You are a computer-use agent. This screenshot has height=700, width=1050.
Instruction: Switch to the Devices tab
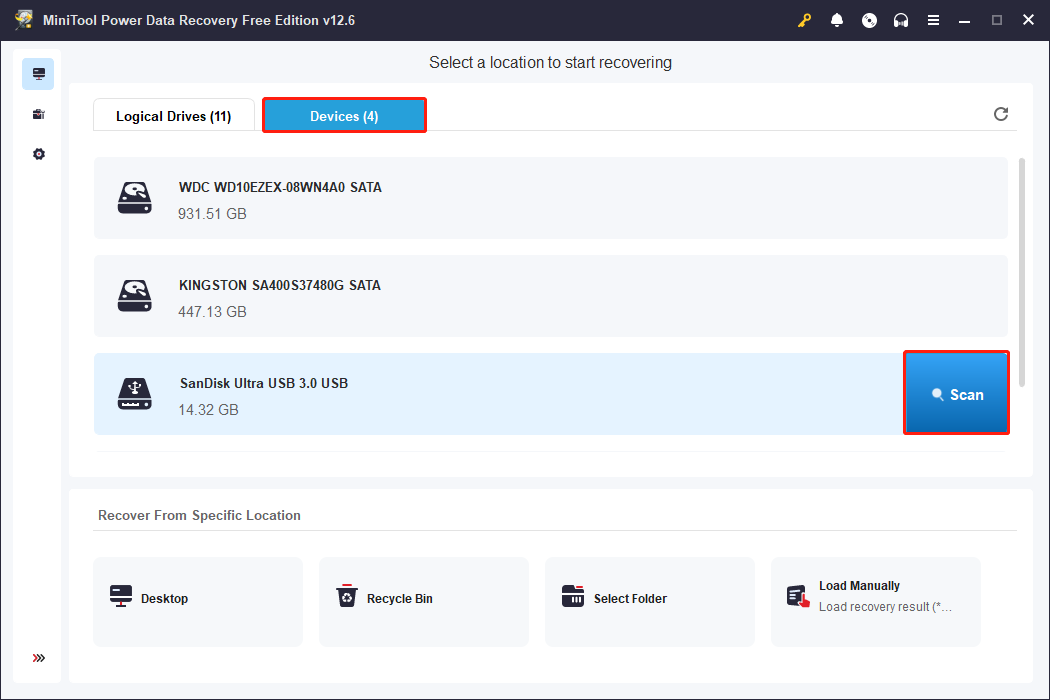click(x=344, y=115)
